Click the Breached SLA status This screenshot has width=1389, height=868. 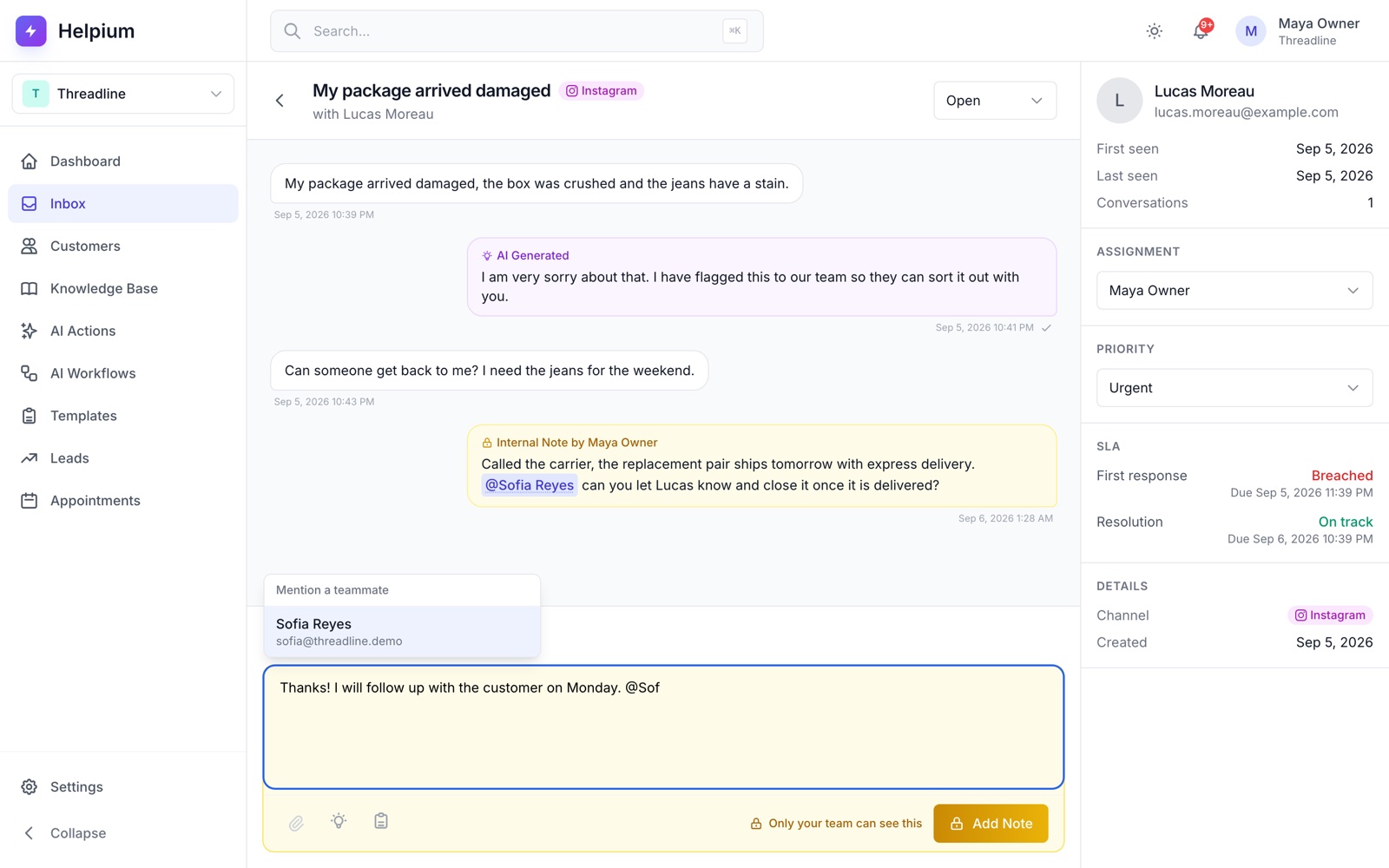pos(1342,476)
